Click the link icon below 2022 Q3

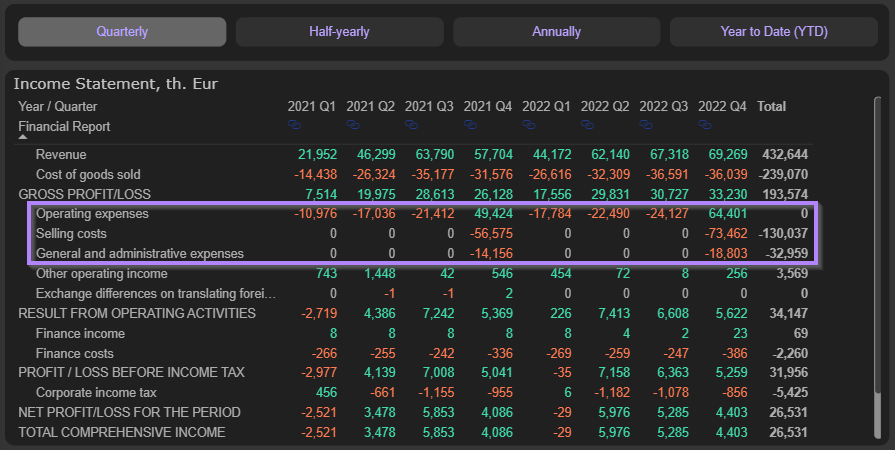tap(647, 125)
